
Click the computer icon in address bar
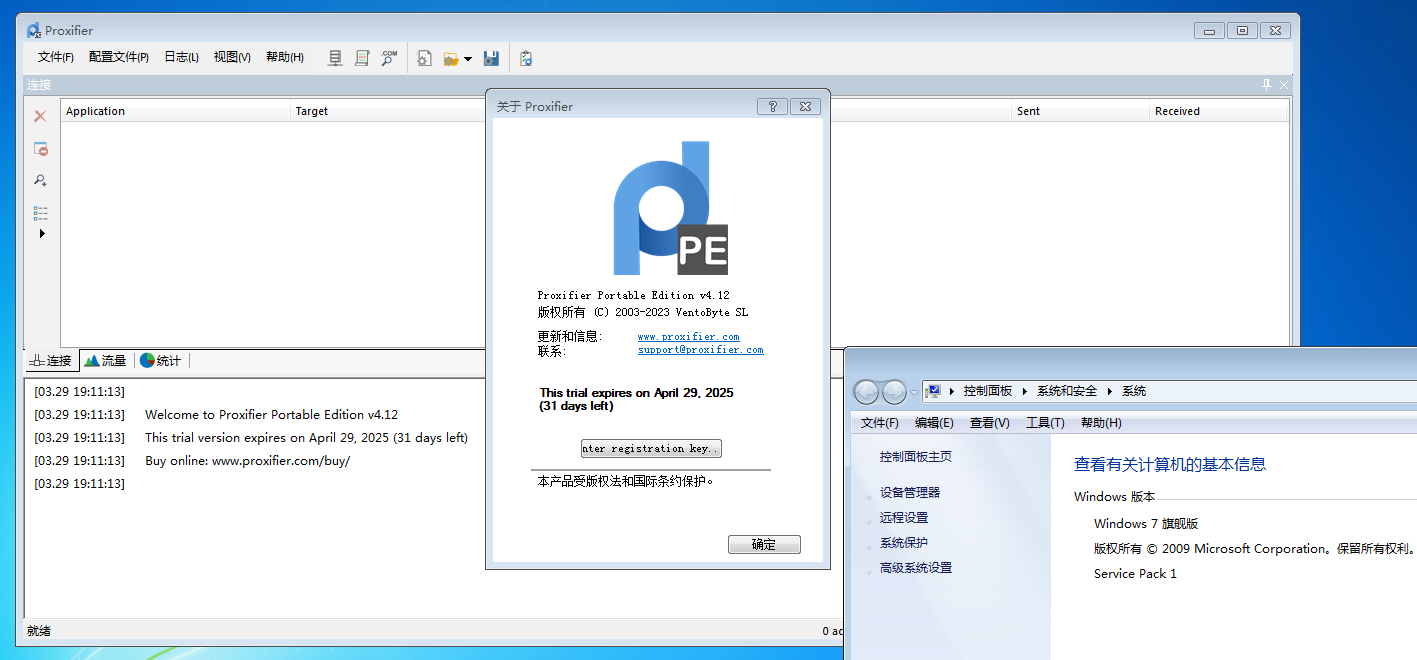[934, 391]
